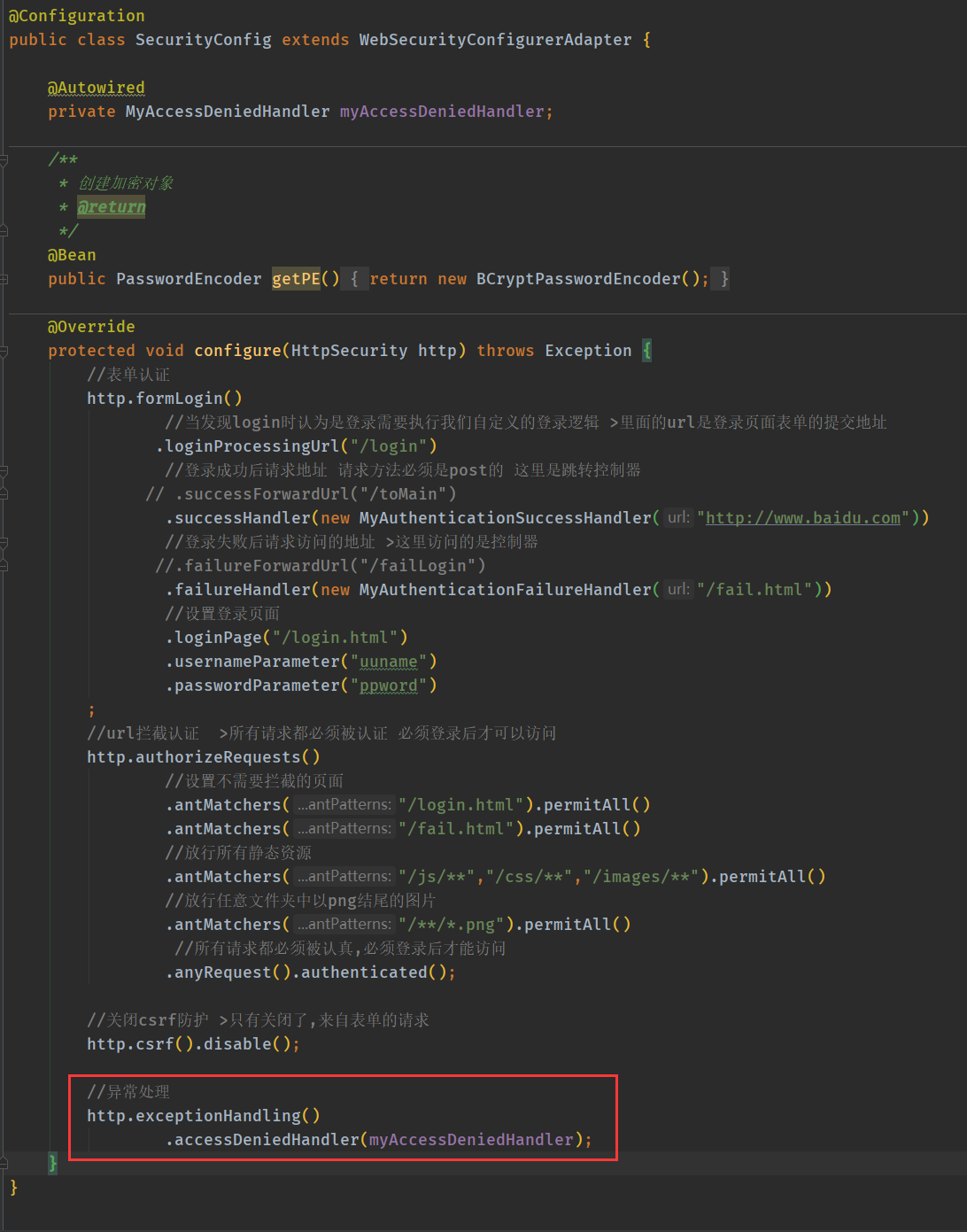
Task: Click the url: hint before "/fail.html"
Action: point(678,589)
